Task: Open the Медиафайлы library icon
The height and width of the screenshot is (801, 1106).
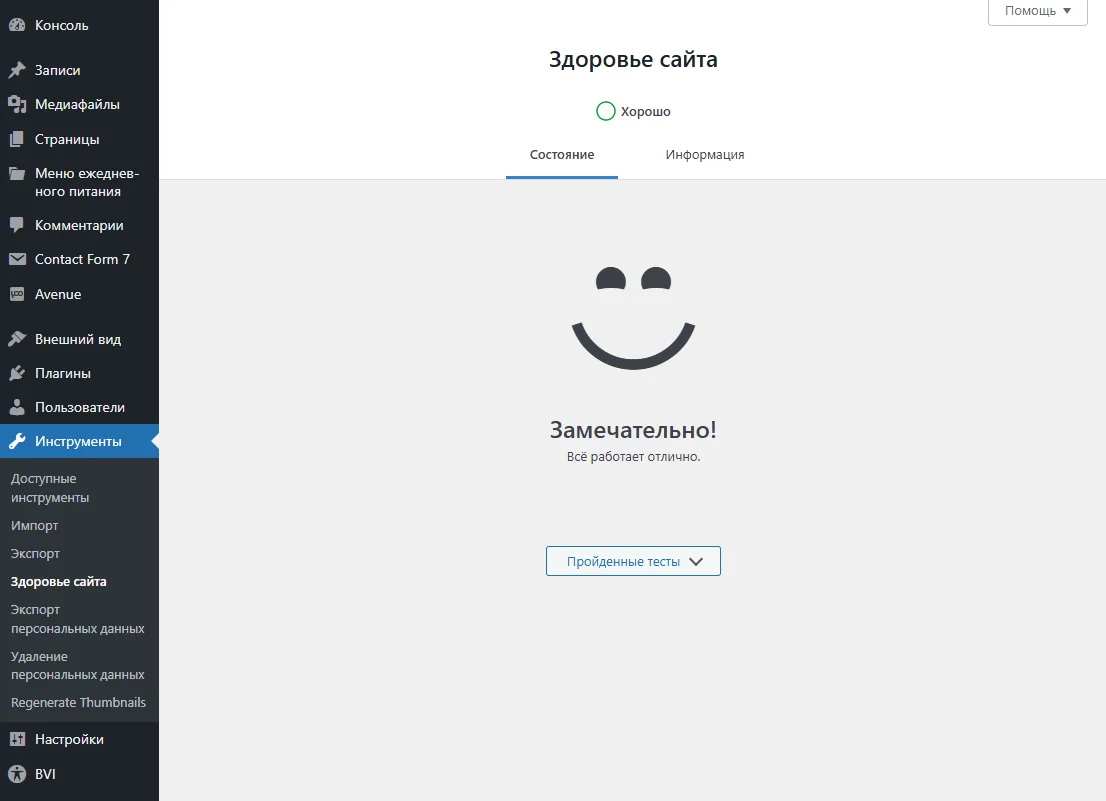Action: 17,104
